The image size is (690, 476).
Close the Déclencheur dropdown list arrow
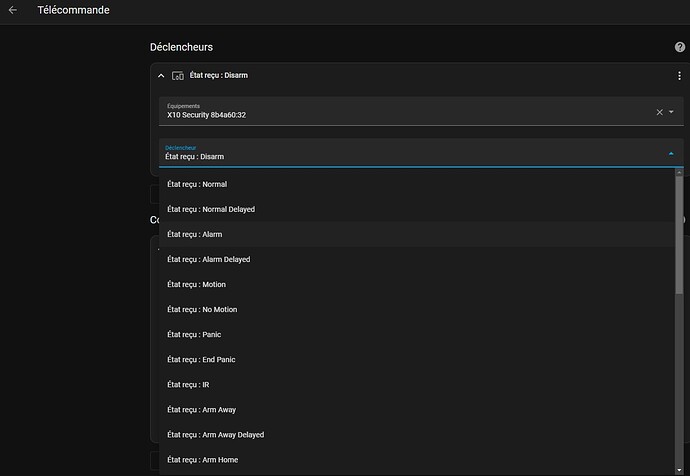(671, 154)
